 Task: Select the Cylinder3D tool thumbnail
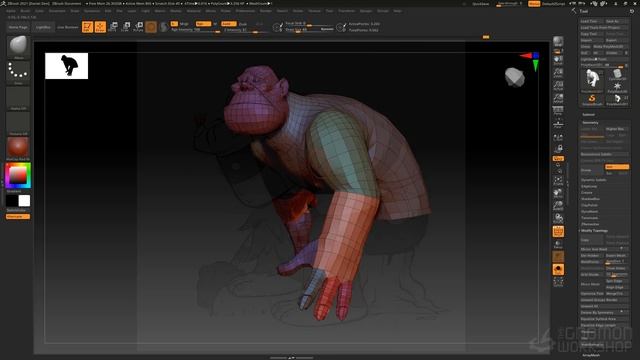pos(617,75)
